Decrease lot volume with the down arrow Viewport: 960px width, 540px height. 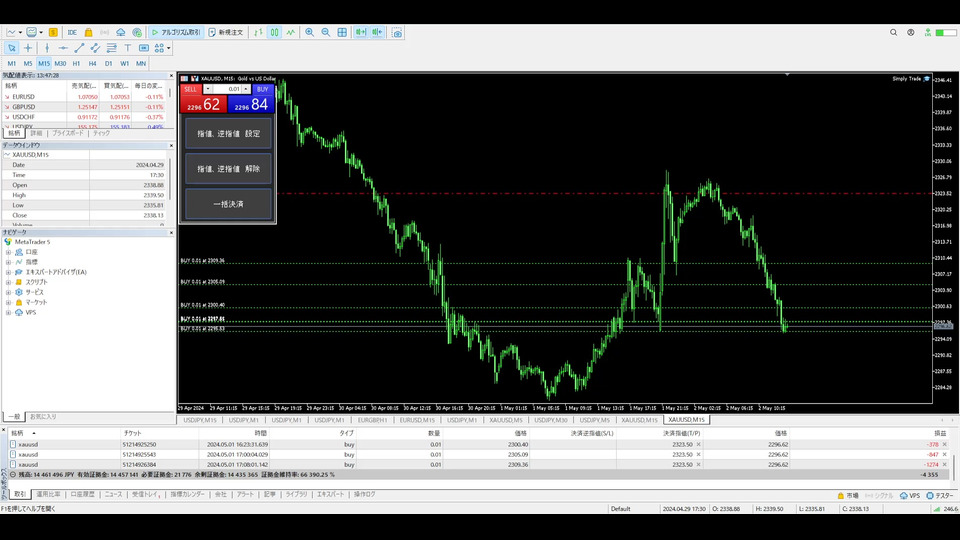(x=208, y=89)
